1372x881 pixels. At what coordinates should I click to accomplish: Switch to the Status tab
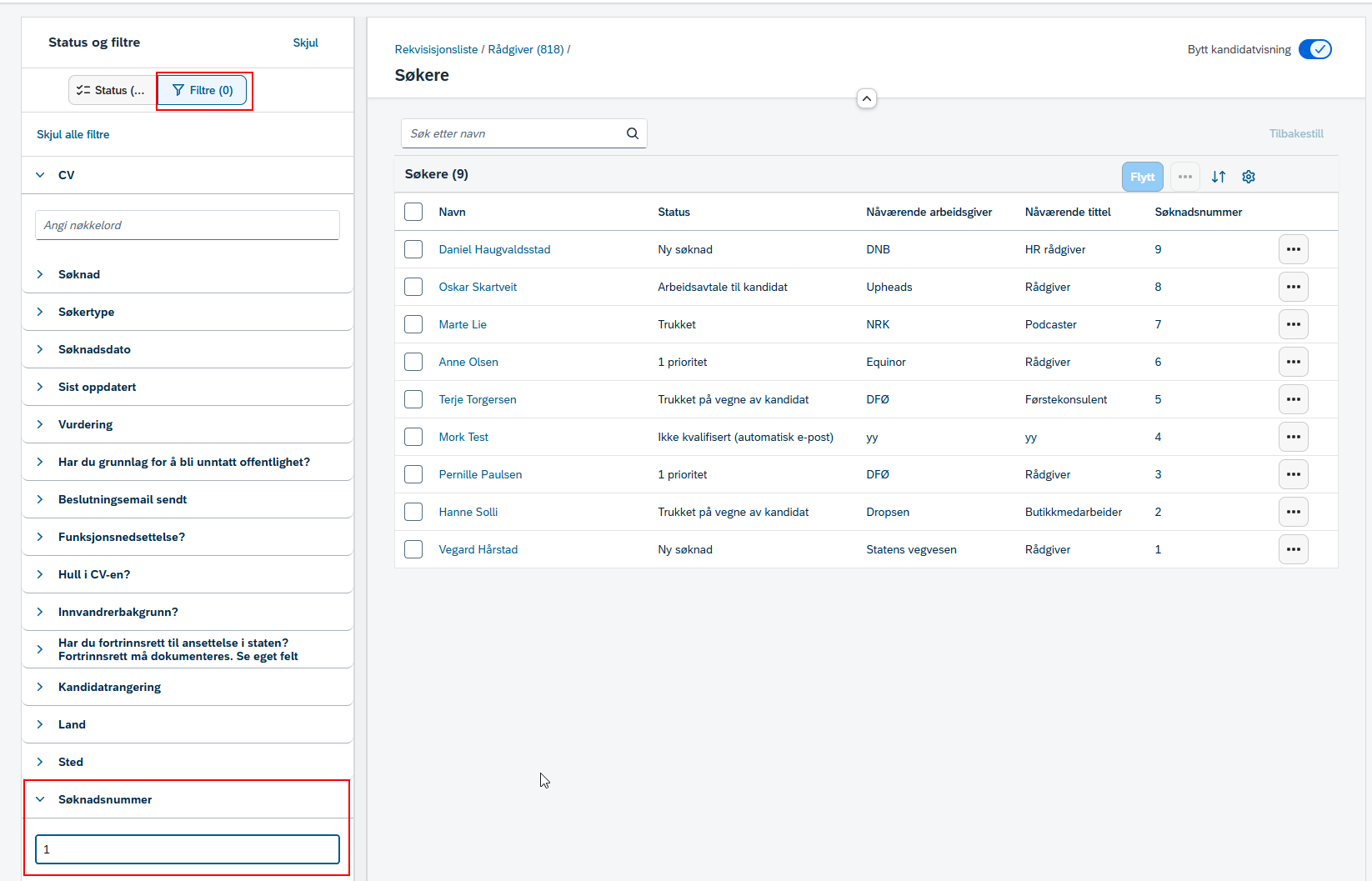[x=113, y=90]
